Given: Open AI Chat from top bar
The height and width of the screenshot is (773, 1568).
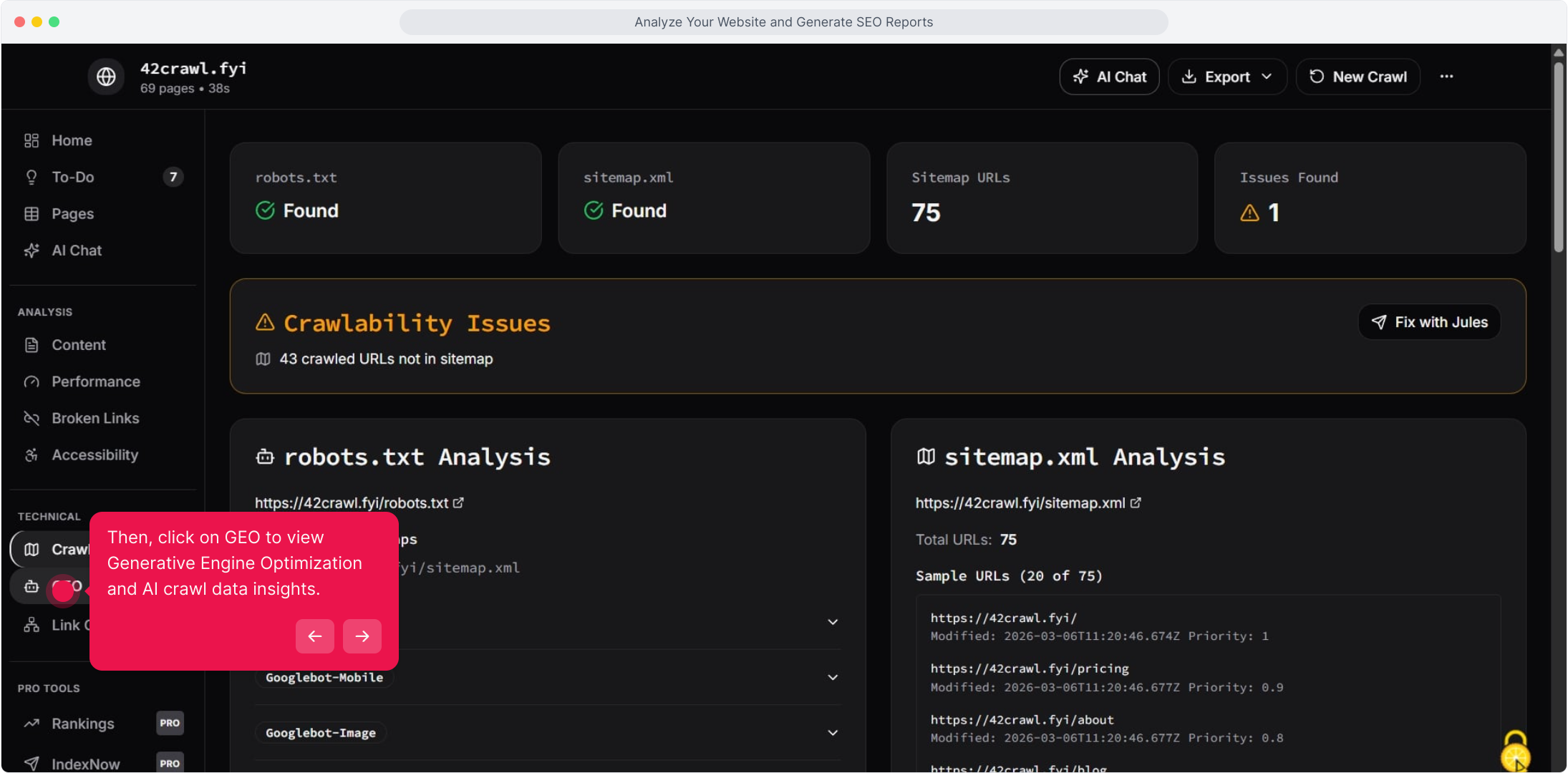Looking at the screenshot, I should (1109, 77).
